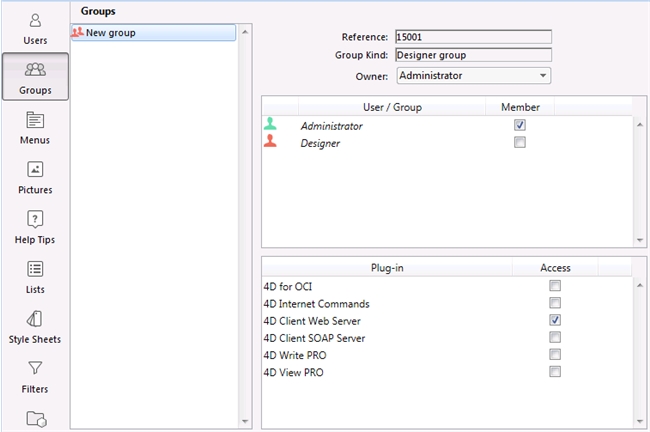This screenshot has height=432, width=650.
Task: Click the Reference input field
Action: tap(473, 37)
